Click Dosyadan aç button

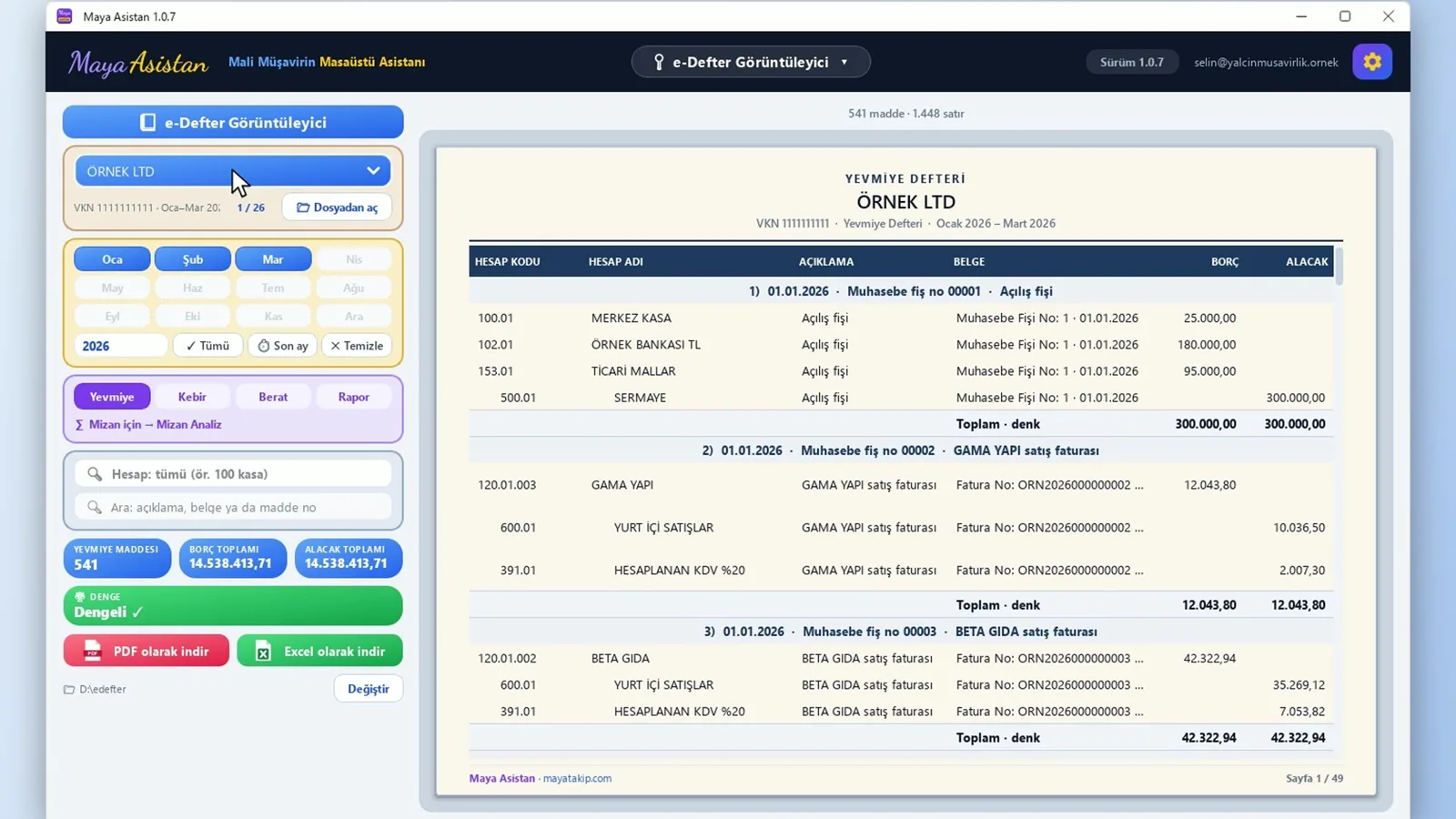(337, 207)
